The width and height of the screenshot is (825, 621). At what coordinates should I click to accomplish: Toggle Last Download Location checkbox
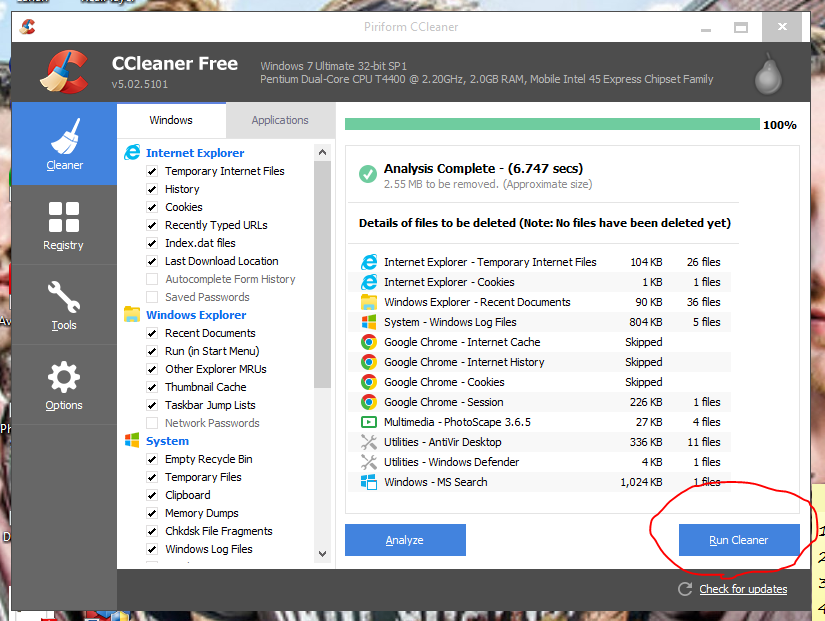(152, 261)
